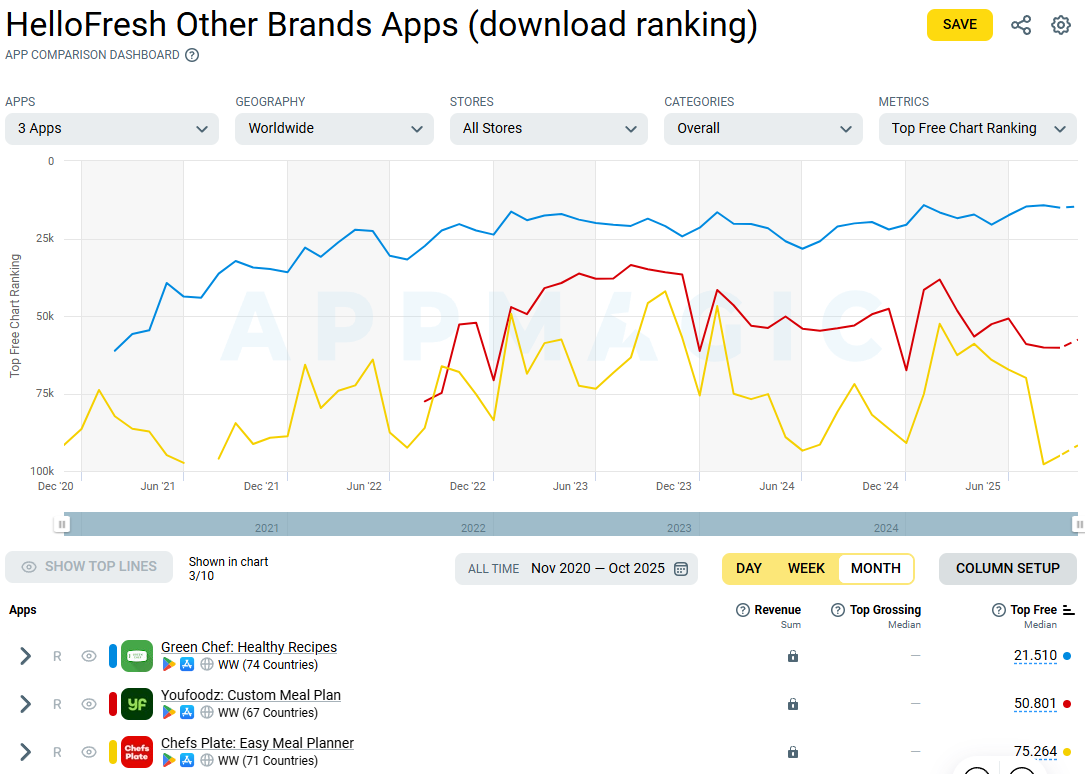Click the Chefs Plate app icon

point(137,752)
